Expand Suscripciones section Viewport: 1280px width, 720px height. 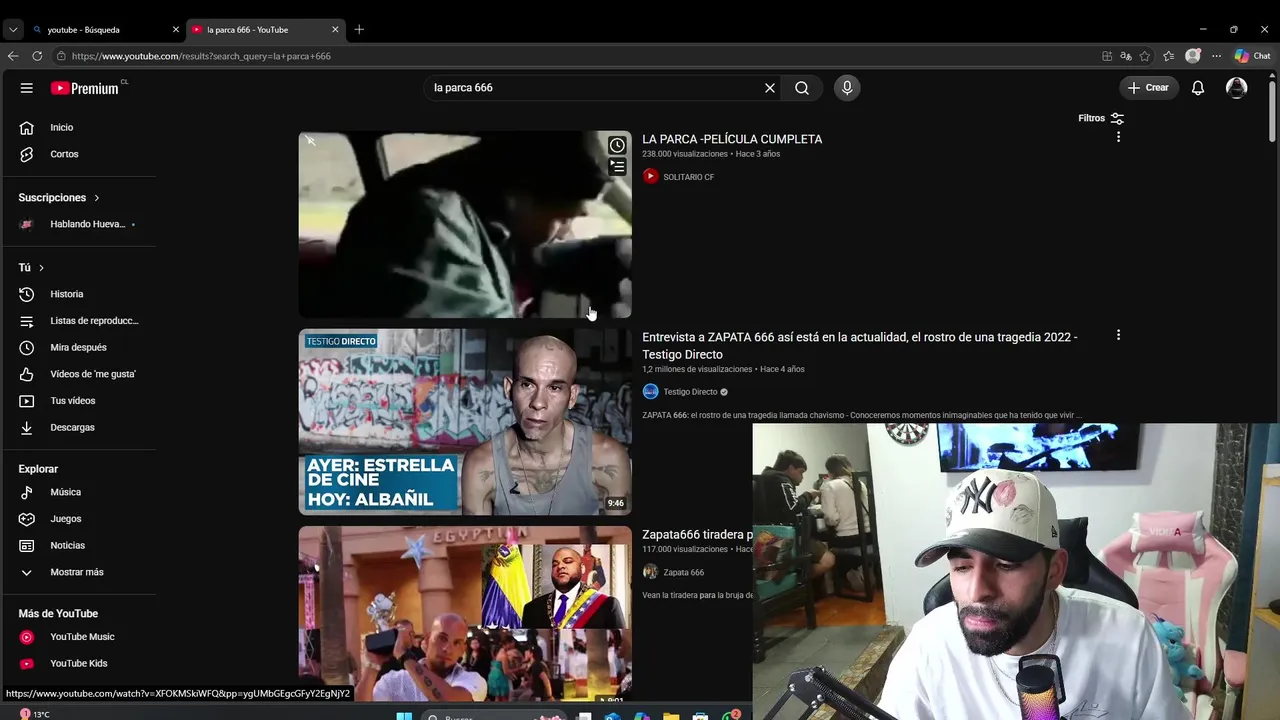[59, 198]
